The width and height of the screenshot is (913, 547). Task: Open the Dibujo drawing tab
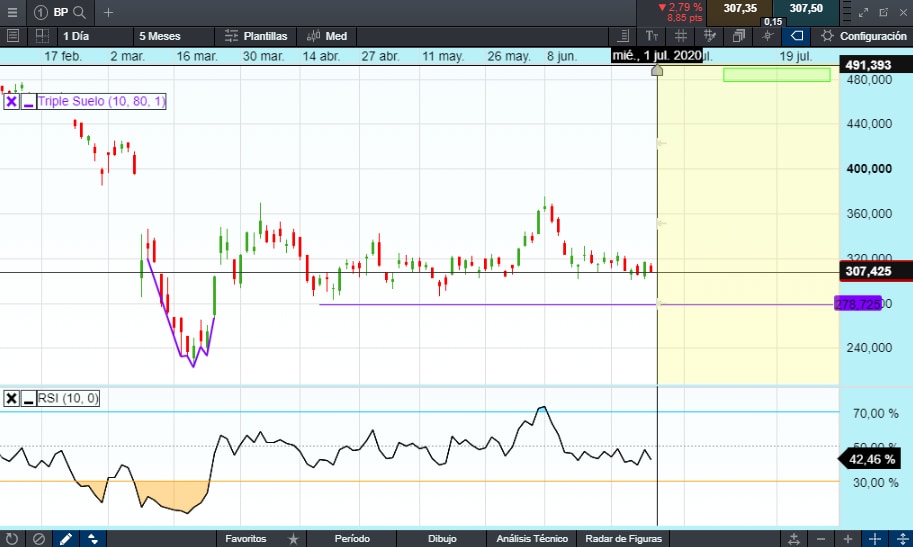442,539
